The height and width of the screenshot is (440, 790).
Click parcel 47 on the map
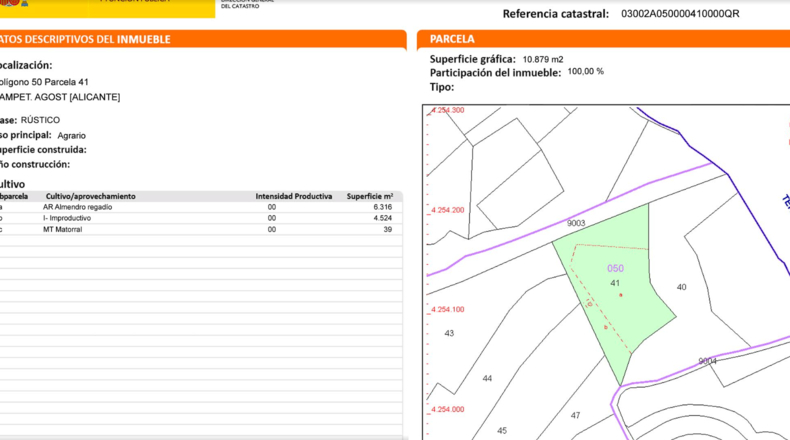pos(575,416)
